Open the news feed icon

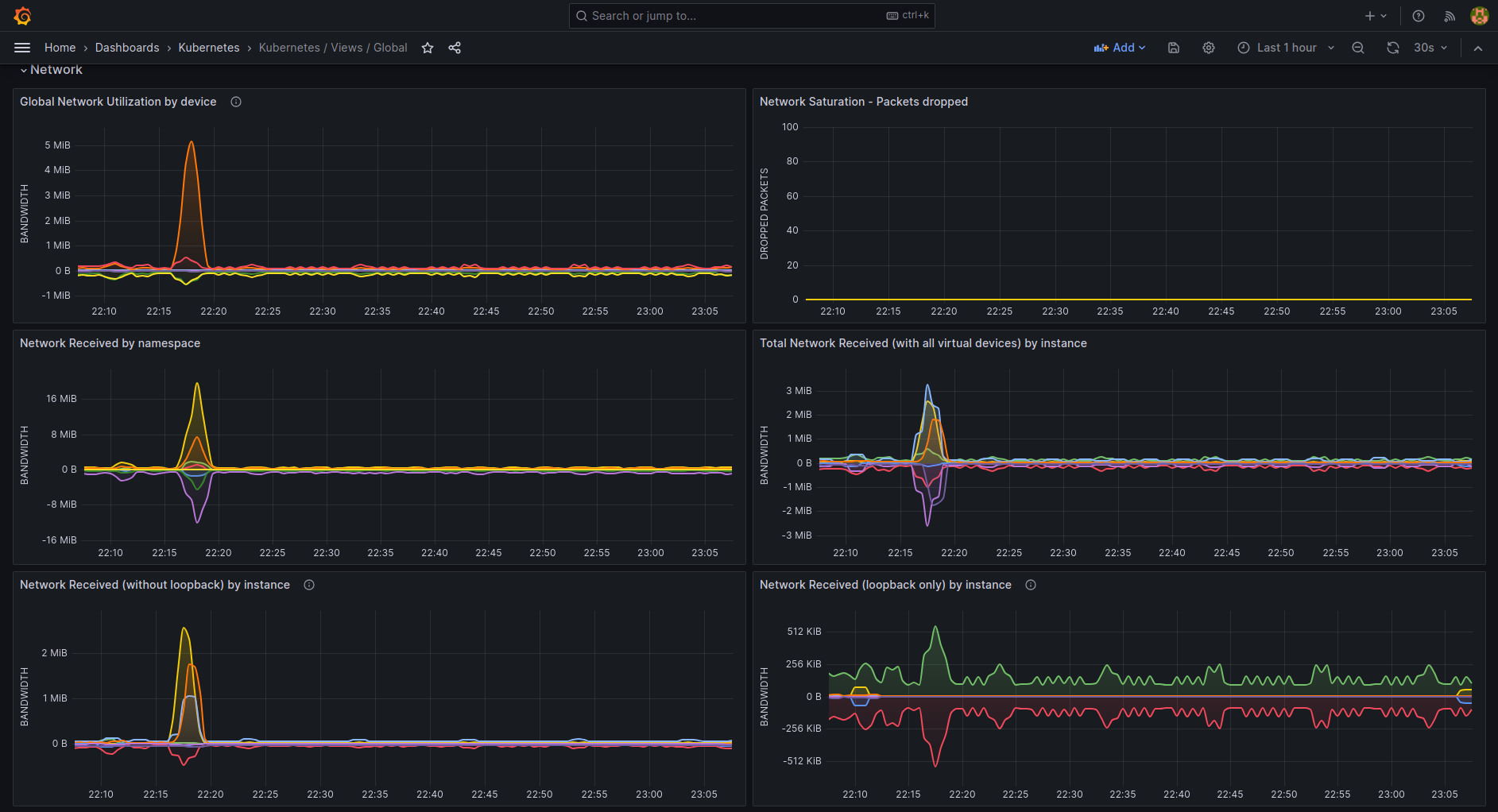tap(1450, 16)
